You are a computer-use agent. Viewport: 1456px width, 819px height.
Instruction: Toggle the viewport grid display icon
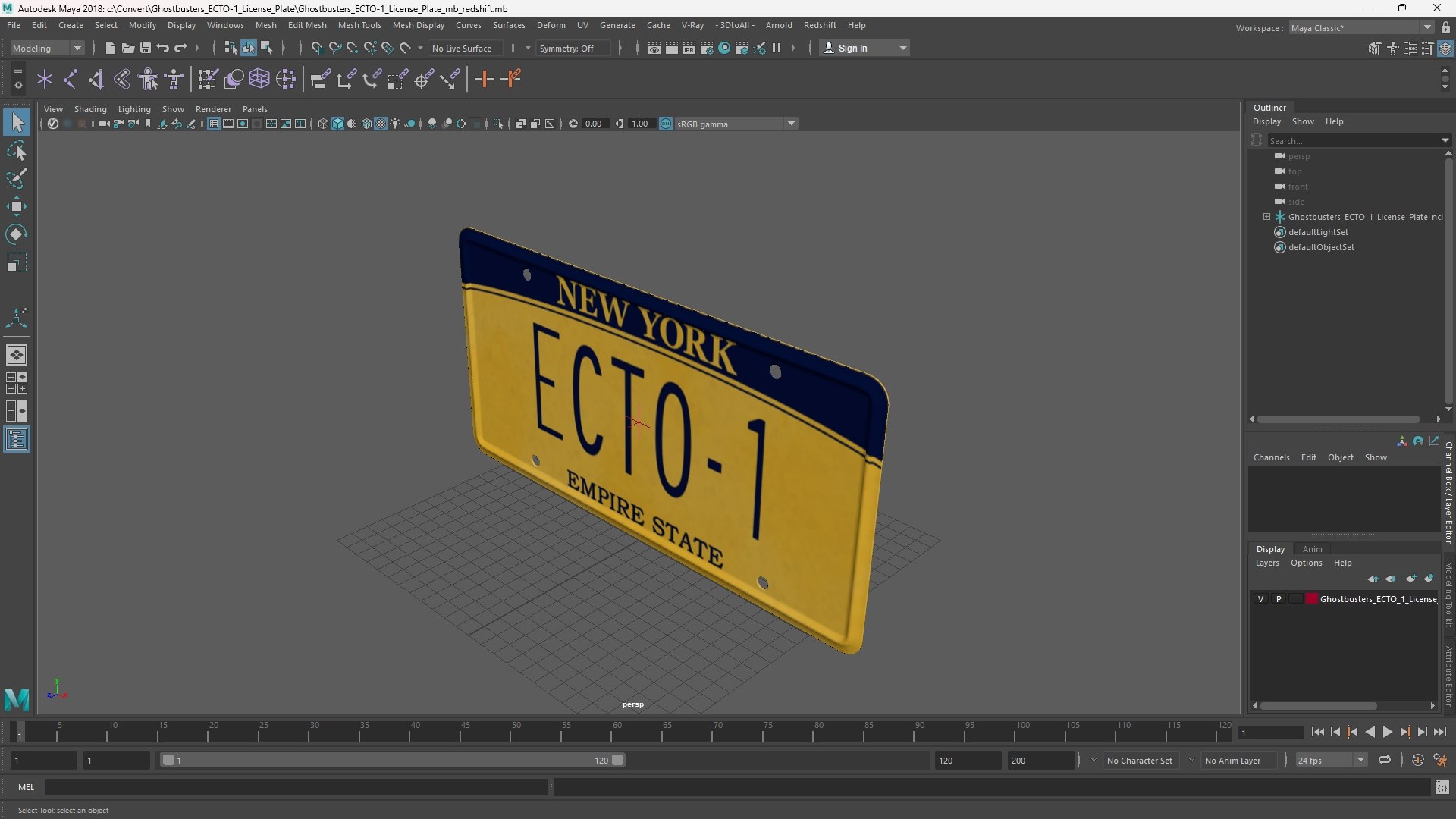pyautogui.click(x=214, y=124)
